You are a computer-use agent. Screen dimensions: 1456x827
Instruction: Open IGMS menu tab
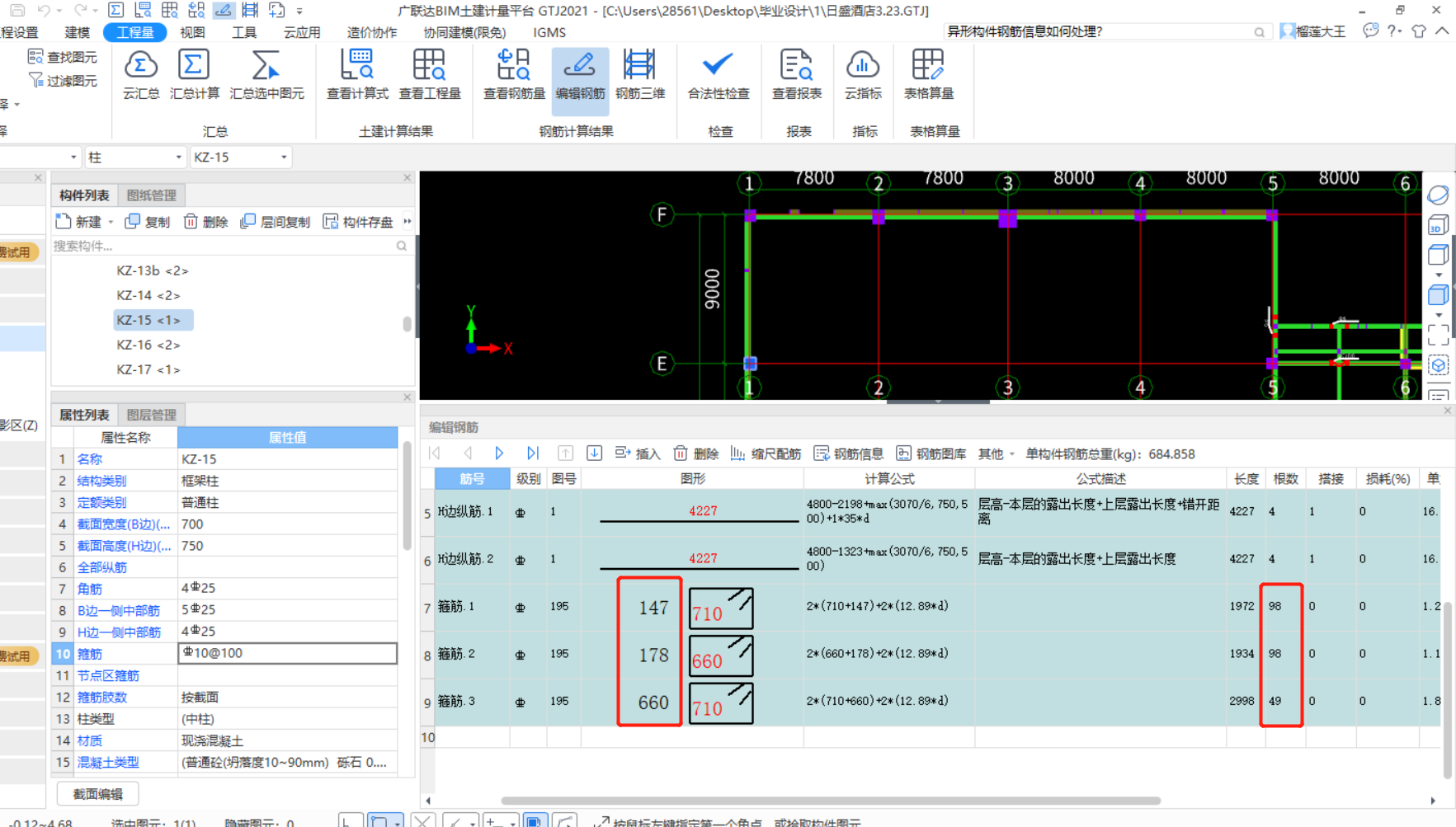(x=549, y=32)
